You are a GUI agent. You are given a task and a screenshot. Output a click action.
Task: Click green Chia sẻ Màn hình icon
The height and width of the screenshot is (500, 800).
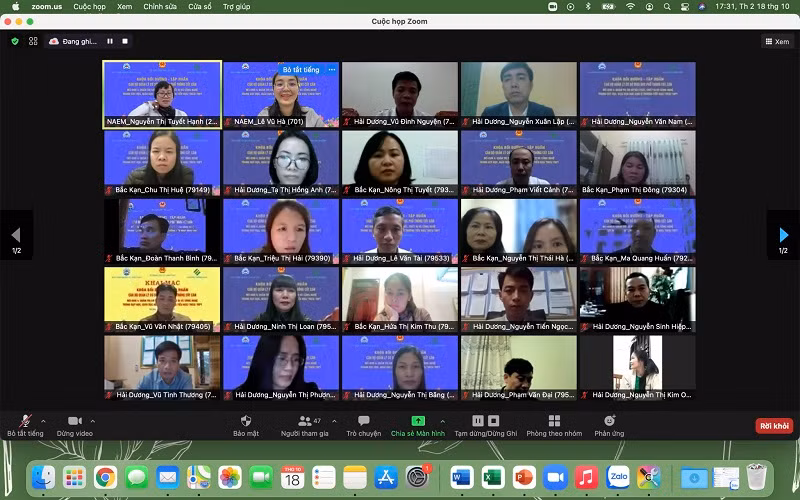[x=418, y=422]
